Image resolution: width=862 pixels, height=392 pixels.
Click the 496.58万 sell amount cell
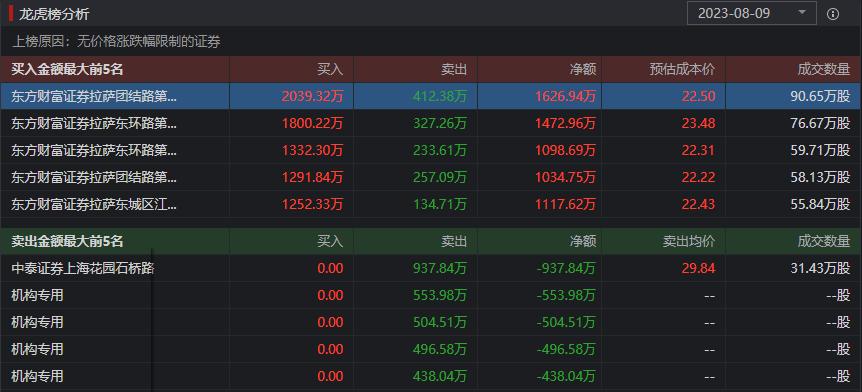click(x=440, y=349)
